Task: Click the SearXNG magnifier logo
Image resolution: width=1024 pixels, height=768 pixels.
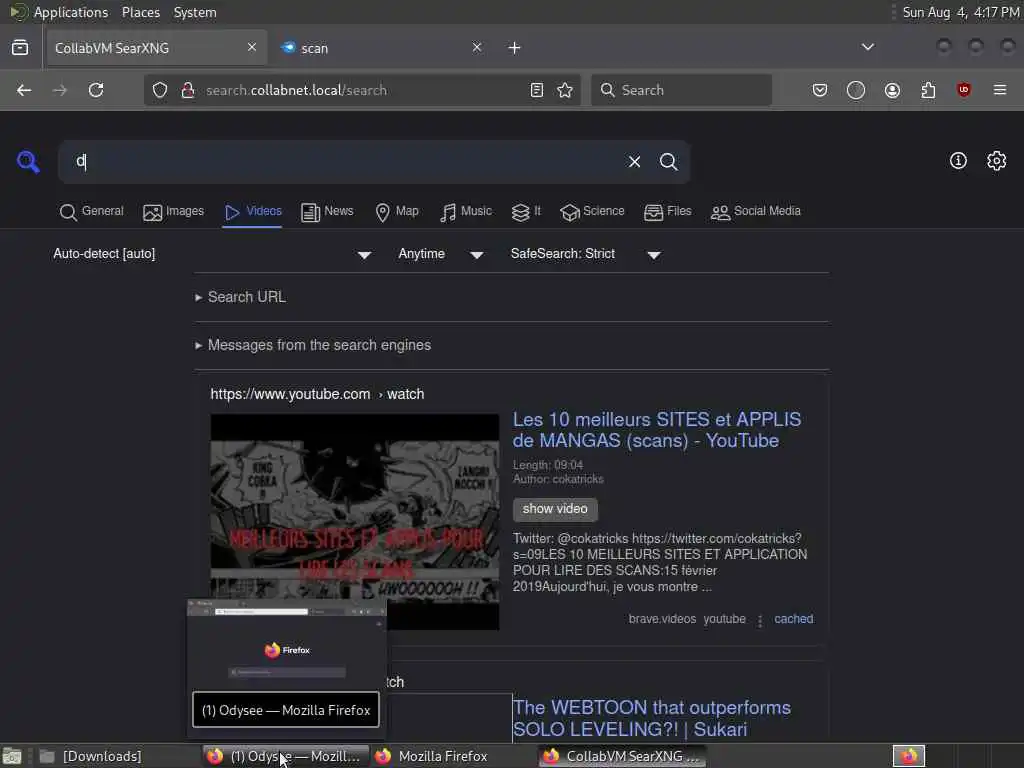Action: (28, 161)
